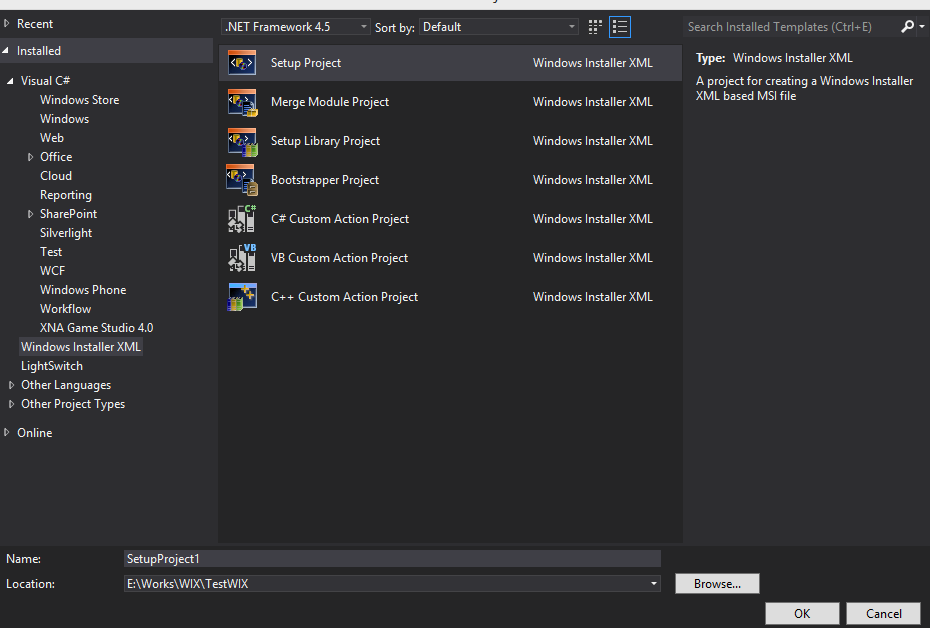The width and height of the screenshot is (930, 628).
Task: Select the Setup Library Project icon
Action: (242, 141)
